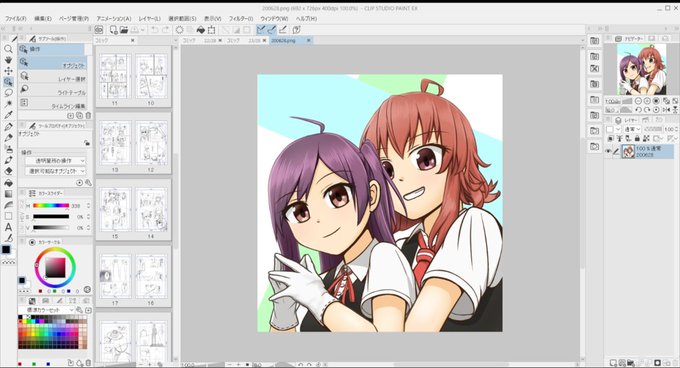Select the Hand move-view tool
This screenshot has width=680, height=368.
click(x=8, y=60)
